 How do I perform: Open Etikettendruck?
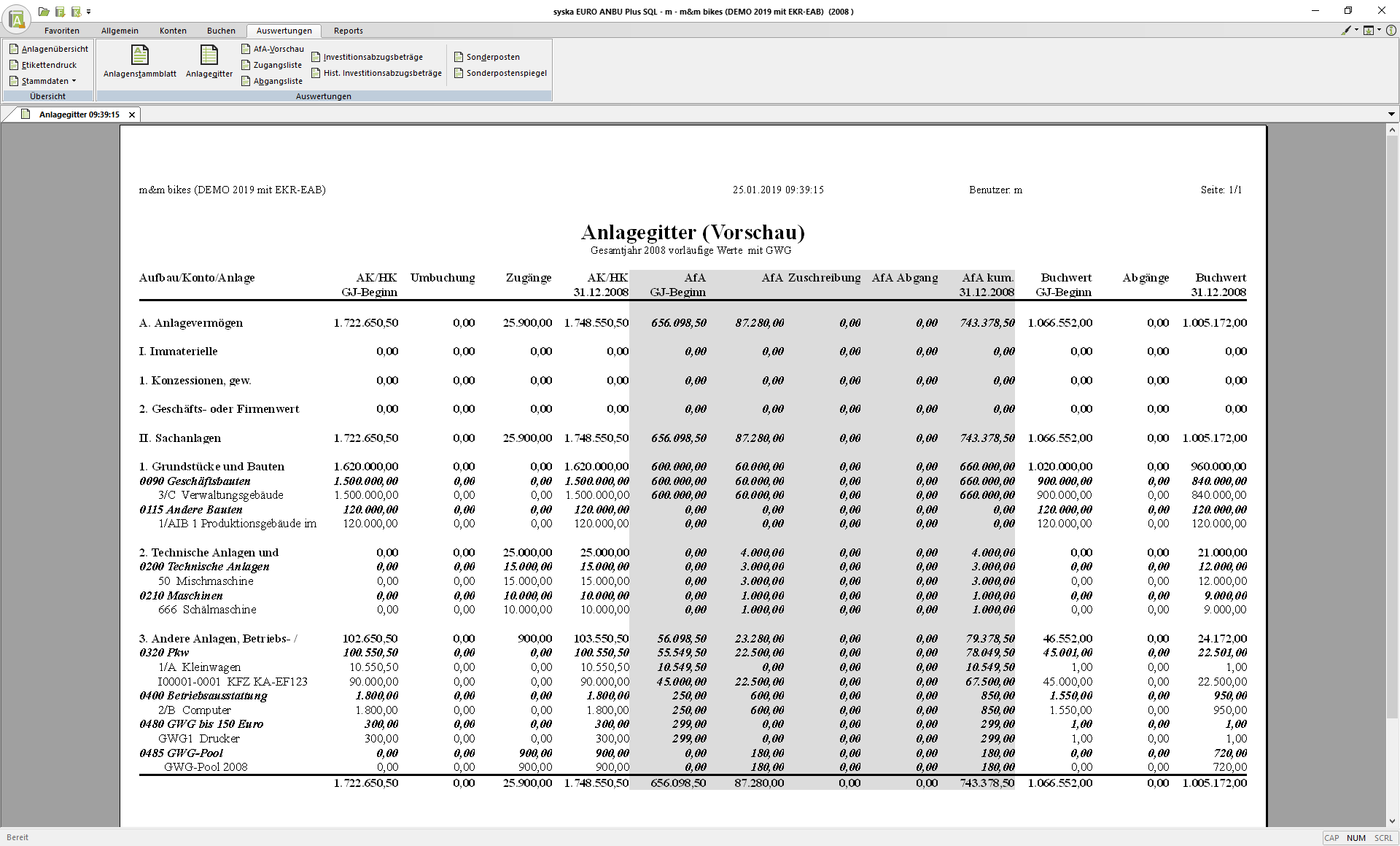(x=43, y=65)
